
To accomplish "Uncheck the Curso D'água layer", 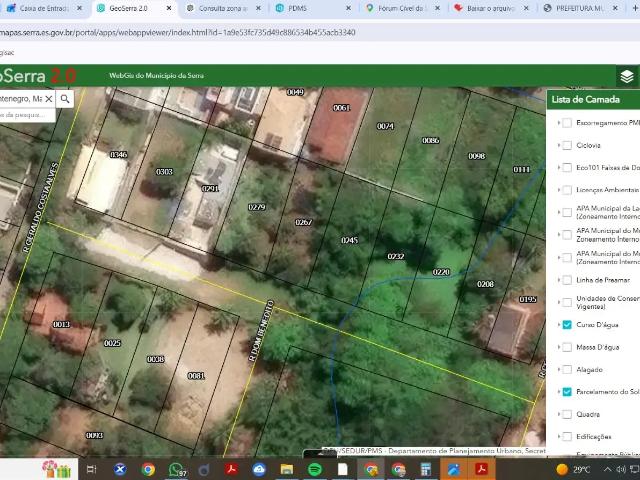I will point(567,325).
